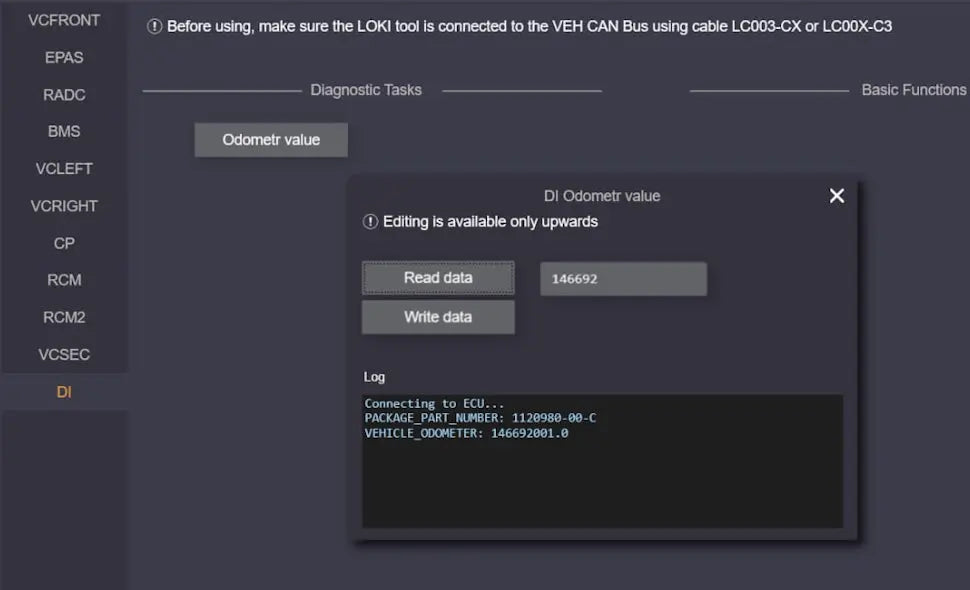
Task: Open the RCM2 diagnostic section
Action: 64,317
